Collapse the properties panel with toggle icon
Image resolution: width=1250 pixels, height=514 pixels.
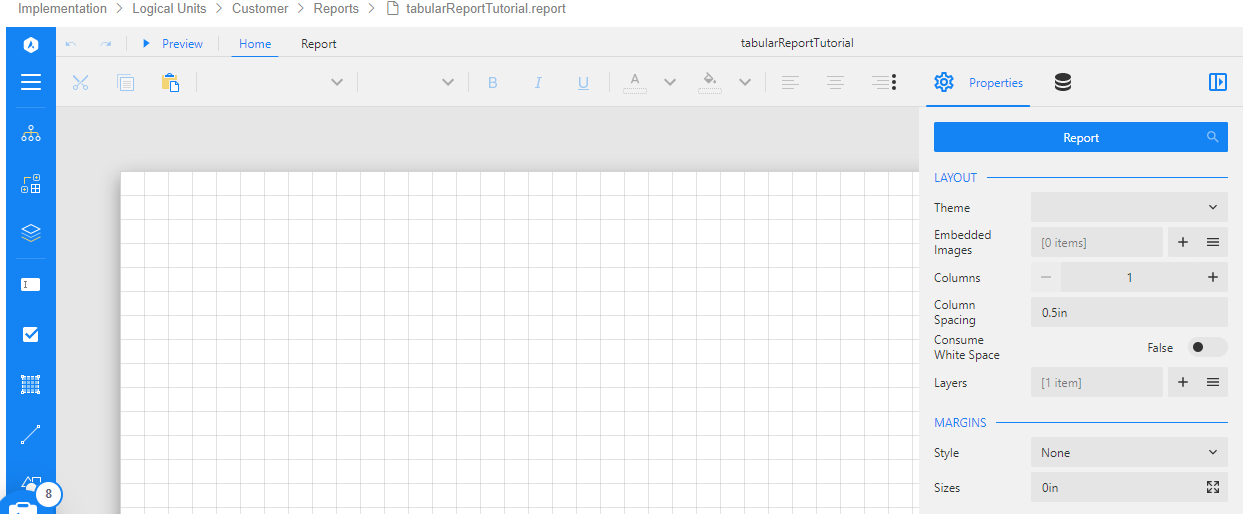click(x=1217, y=82)
